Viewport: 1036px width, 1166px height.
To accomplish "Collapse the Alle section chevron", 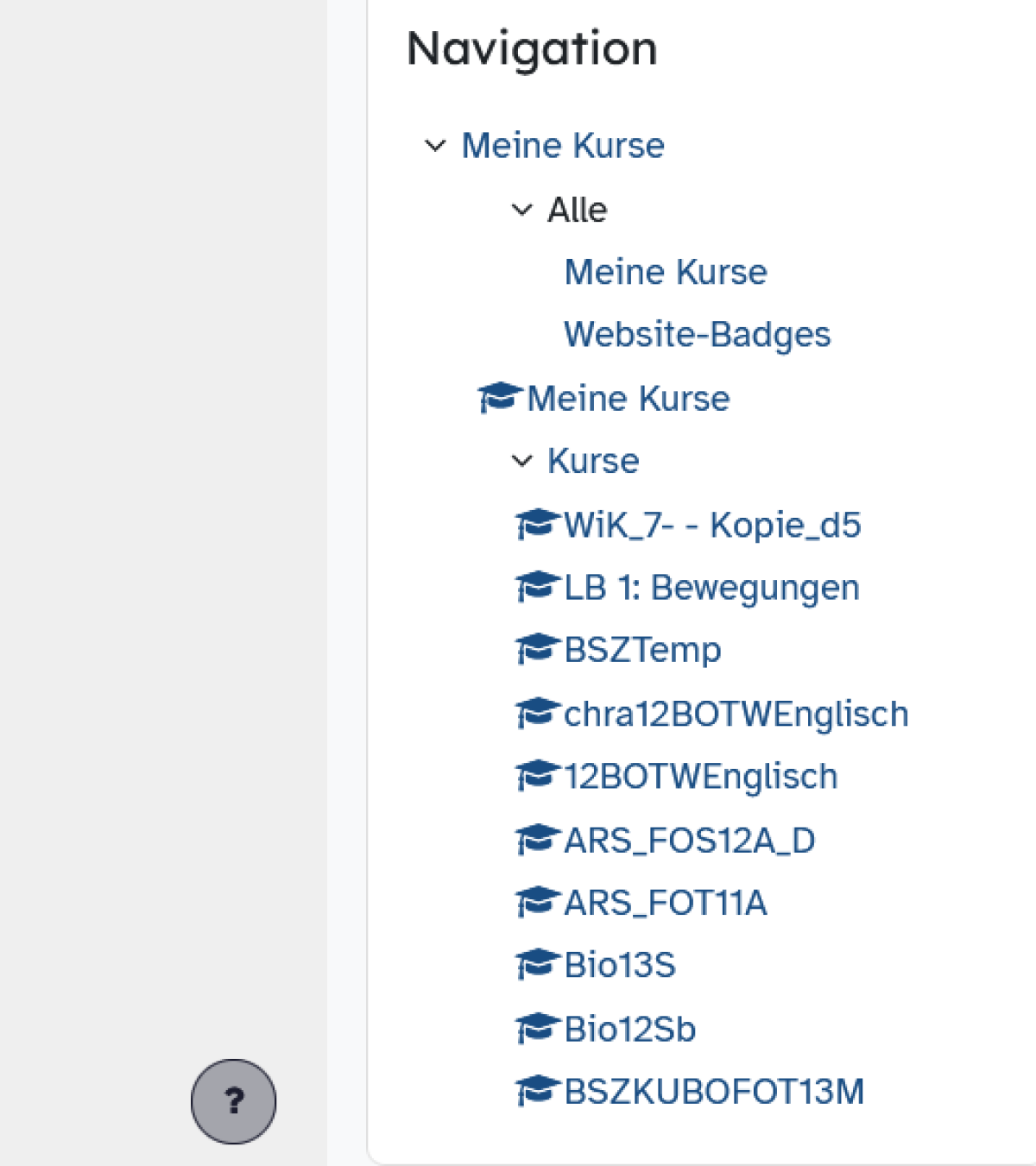I will (x=521, y=210).
